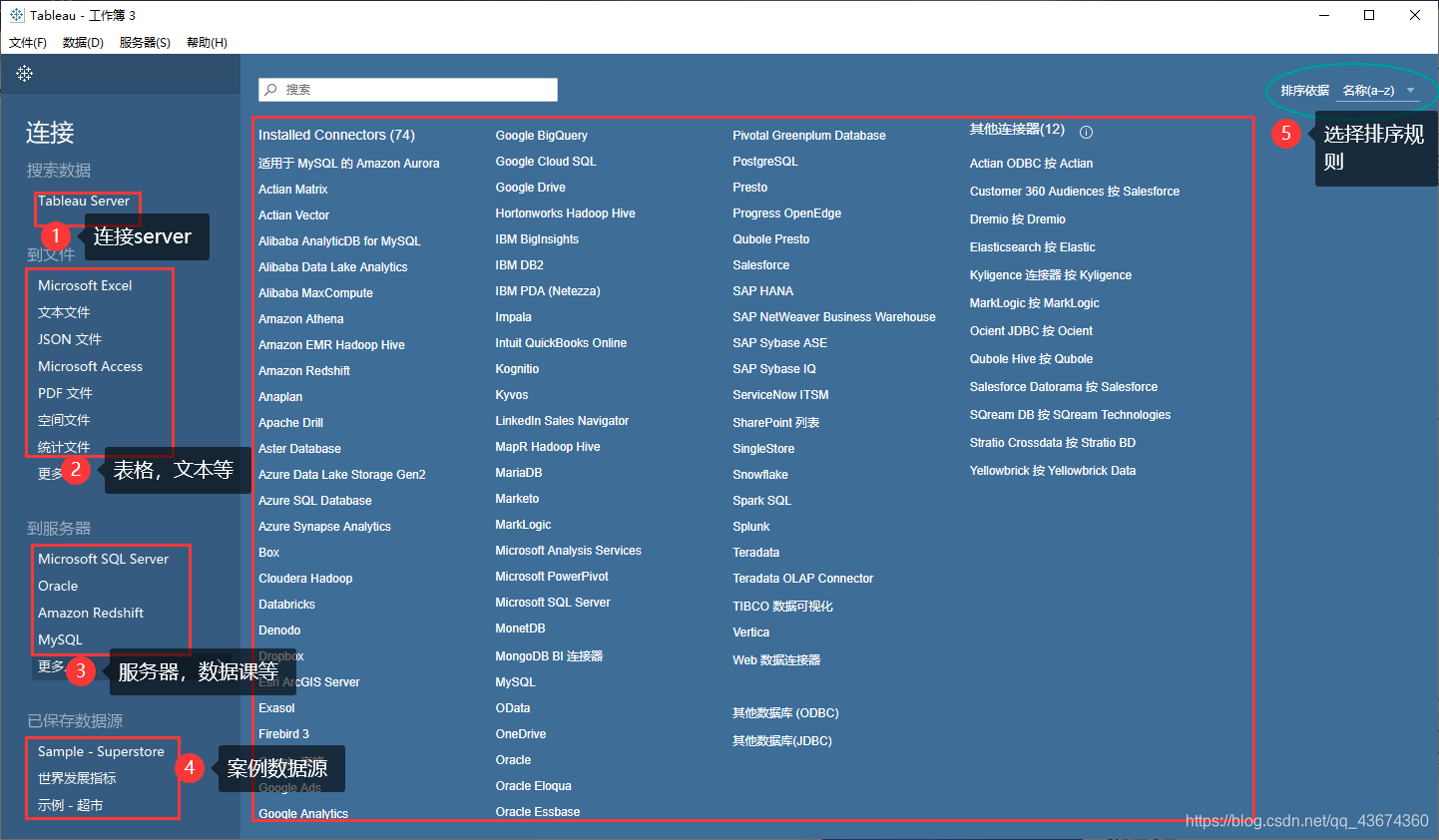Select Microsoft Analysis Services connector

pos(569,551)
